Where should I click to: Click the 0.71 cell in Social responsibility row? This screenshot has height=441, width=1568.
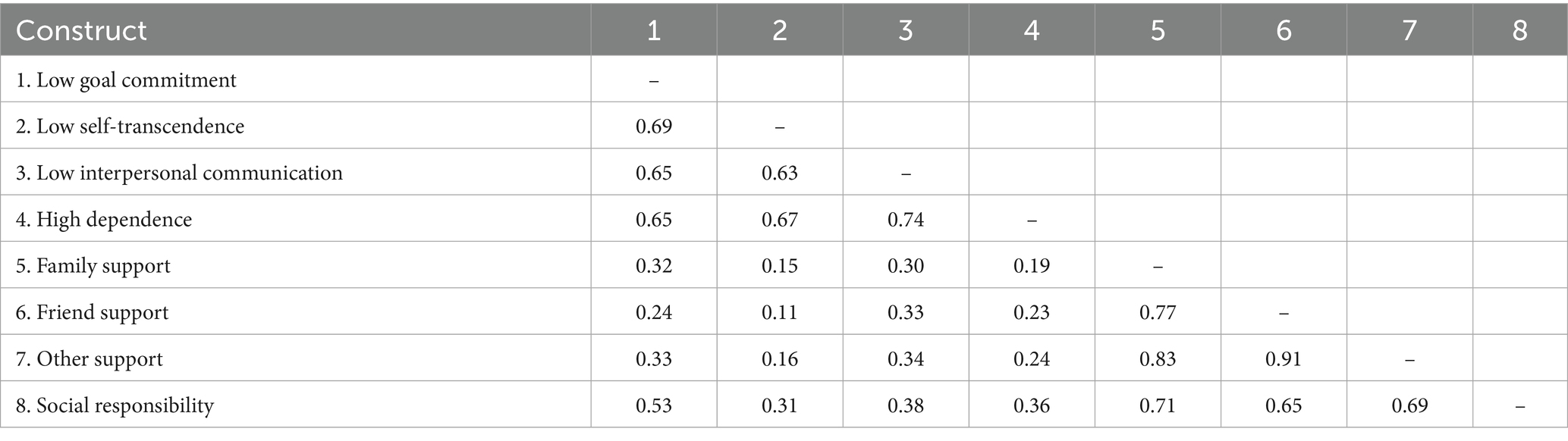tap(1158, 405)
